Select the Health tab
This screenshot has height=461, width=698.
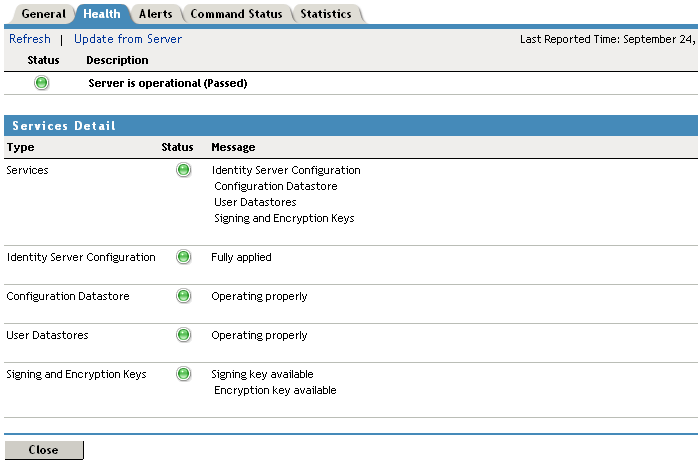(x=102, y=14)
